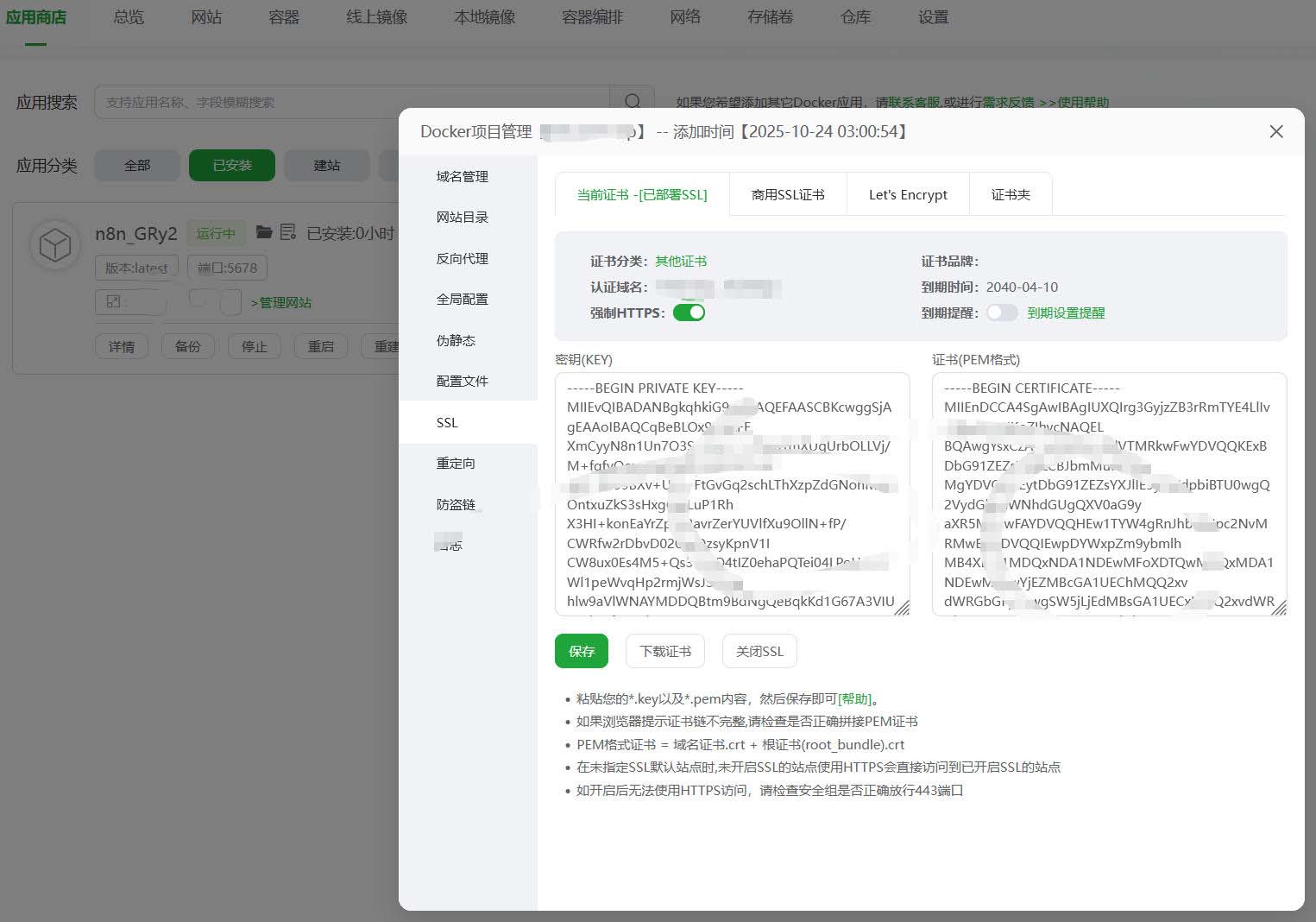Screen dimensions: 1316x922
Task: Open the 证书夹 certificate folder tab
Action: (1011, 195)
